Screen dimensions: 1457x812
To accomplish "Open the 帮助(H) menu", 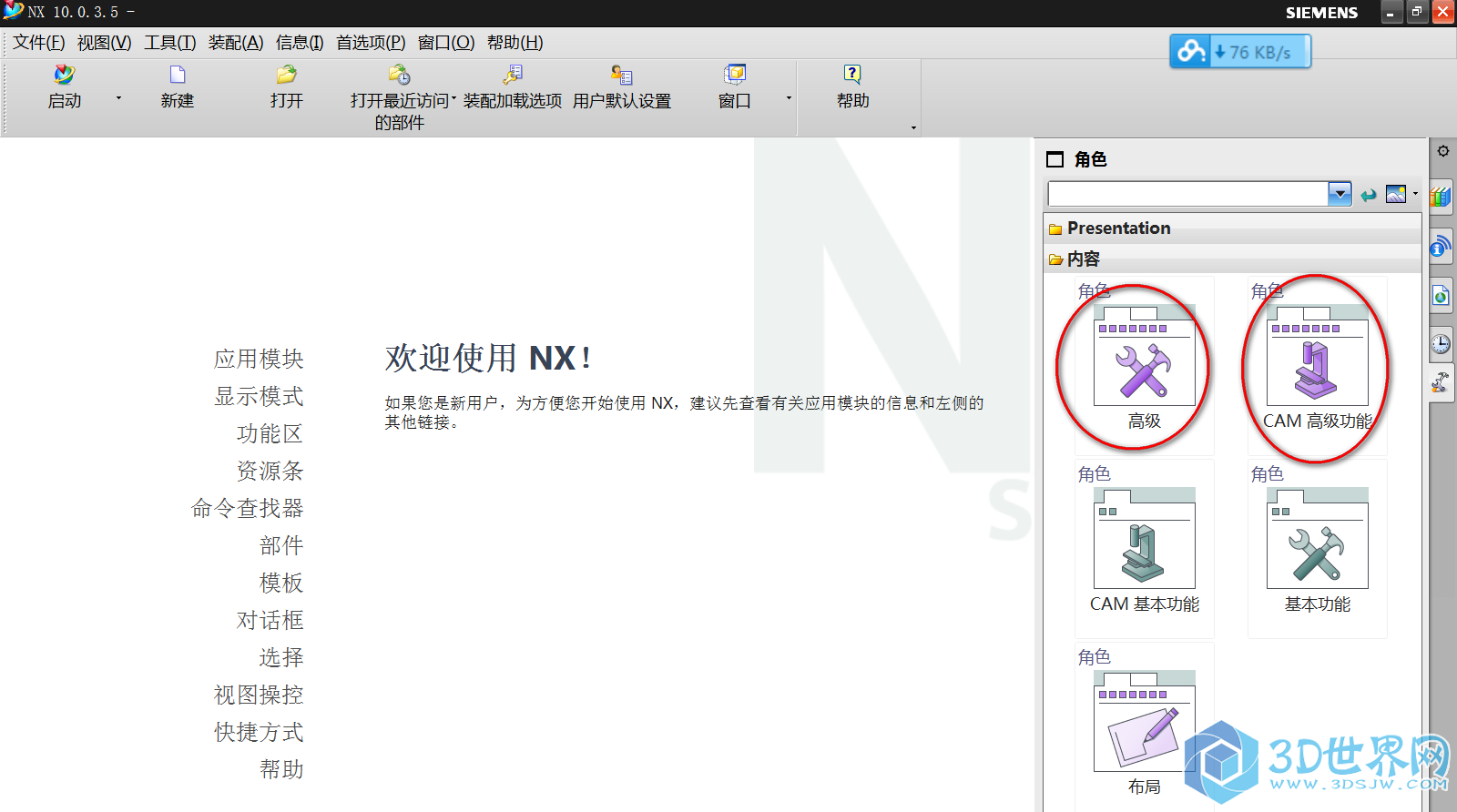I will (515, 43).
